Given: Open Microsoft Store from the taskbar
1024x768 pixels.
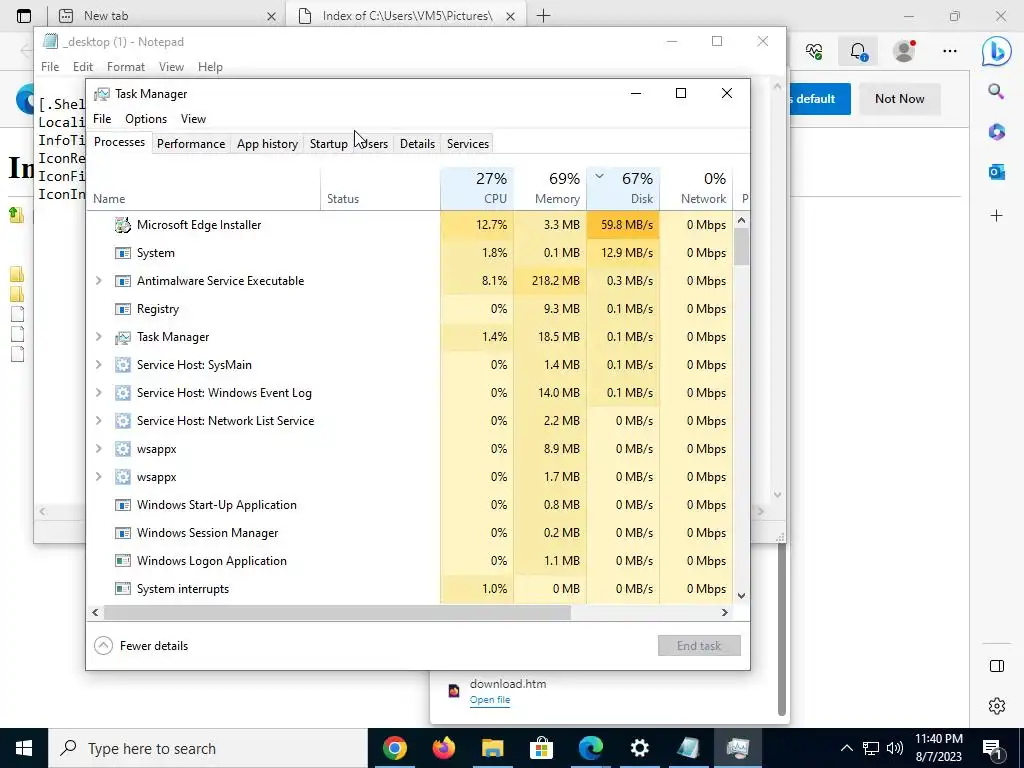Looking at the screenshot, I should point(541,748).
